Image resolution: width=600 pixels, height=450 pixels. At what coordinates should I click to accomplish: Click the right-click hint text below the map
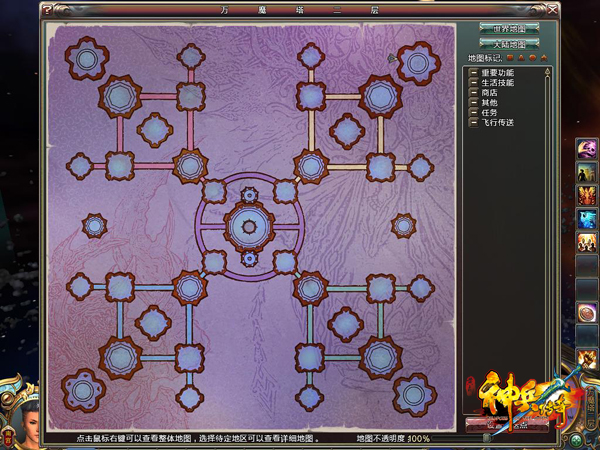pyautogui.click(x=197, y=439)
